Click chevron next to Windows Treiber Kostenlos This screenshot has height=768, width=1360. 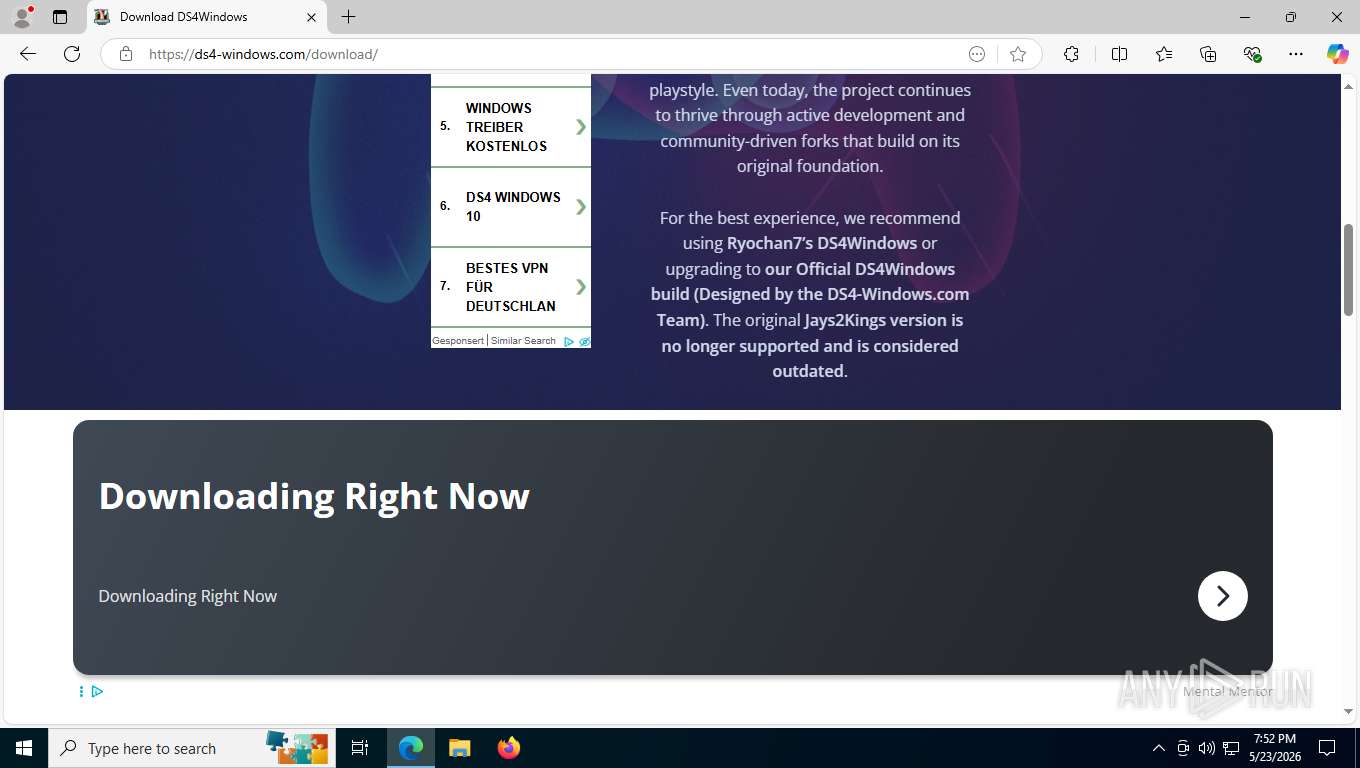point(580,127)
